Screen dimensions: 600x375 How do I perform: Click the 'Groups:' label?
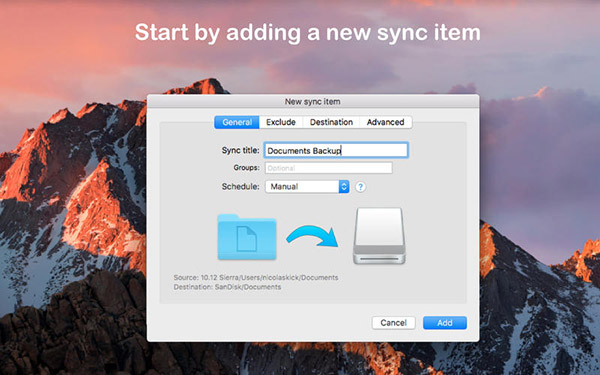(246, 168)
